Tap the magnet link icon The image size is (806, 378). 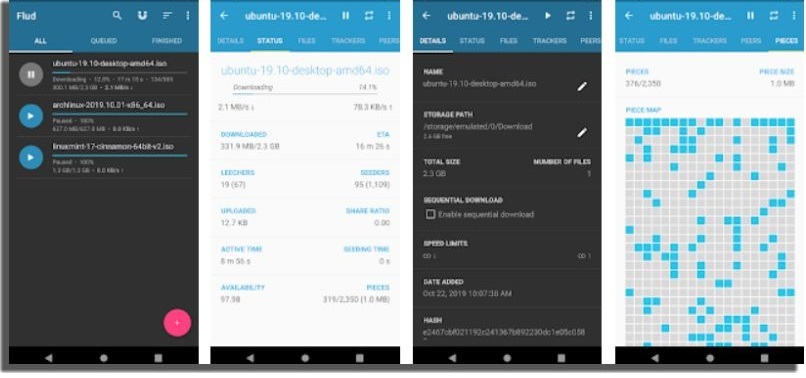coord(142,15)
